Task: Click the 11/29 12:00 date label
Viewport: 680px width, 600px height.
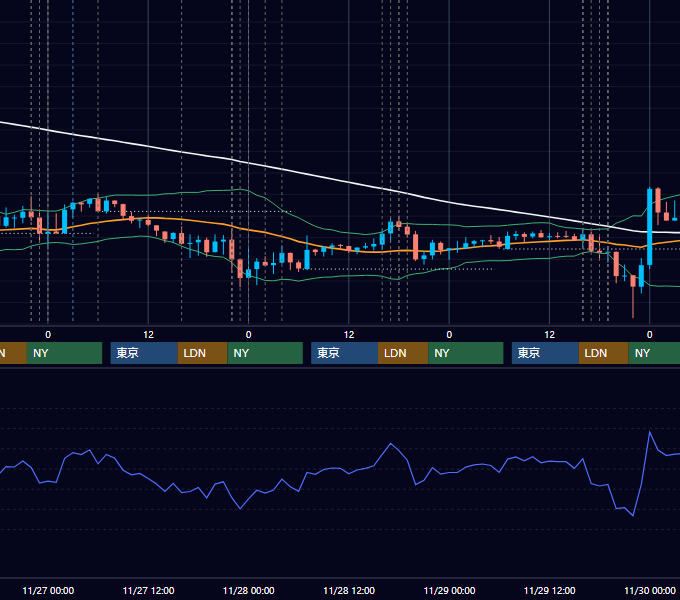Action: 549,590
